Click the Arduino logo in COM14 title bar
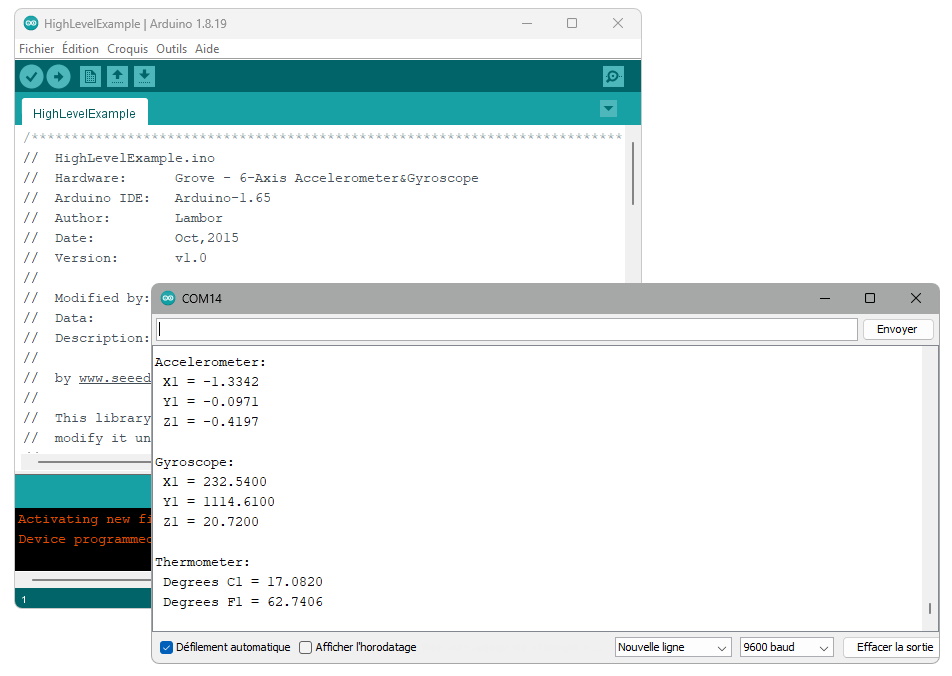This screenshot has width=952, height=676. 168,298
